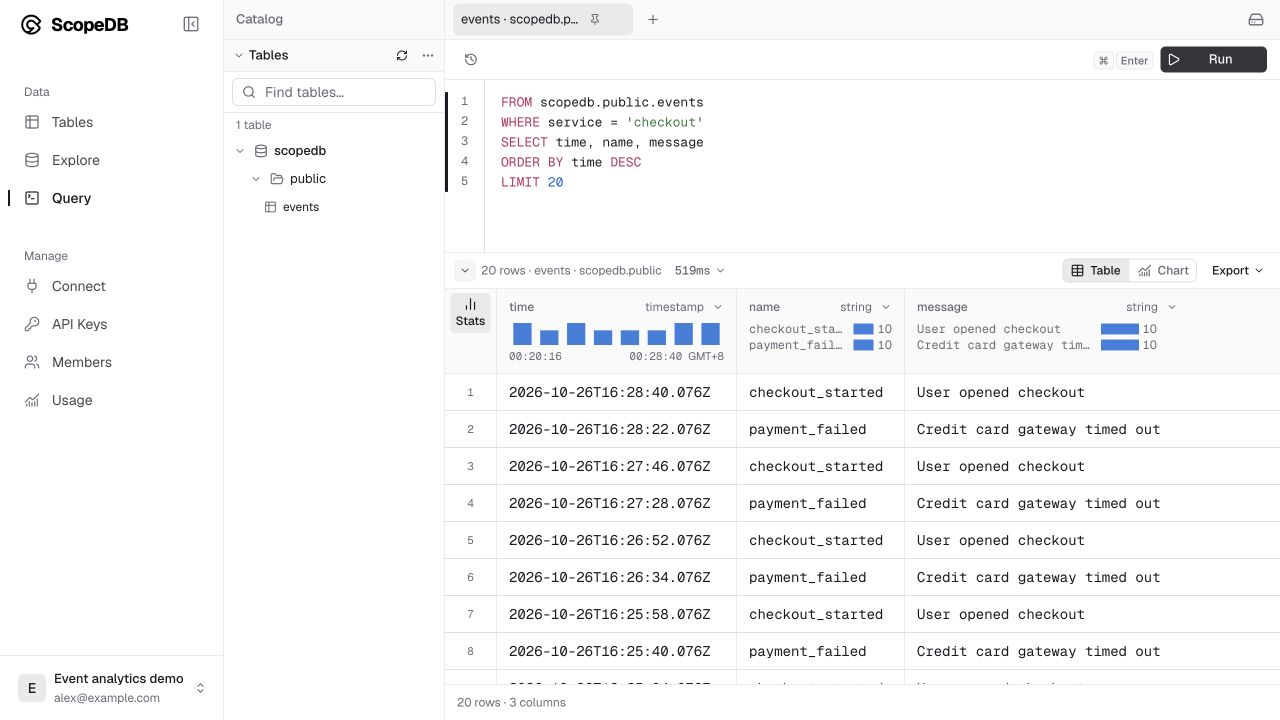Image resolution: width=1280 pixels, height=720 pixels.
Task: Collapse the public schema folder
Action: [256, 179]
